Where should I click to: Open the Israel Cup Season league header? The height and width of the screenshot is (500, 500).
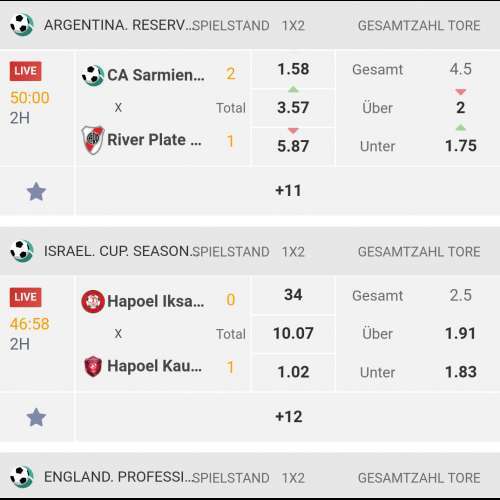[x=250, y=251]
